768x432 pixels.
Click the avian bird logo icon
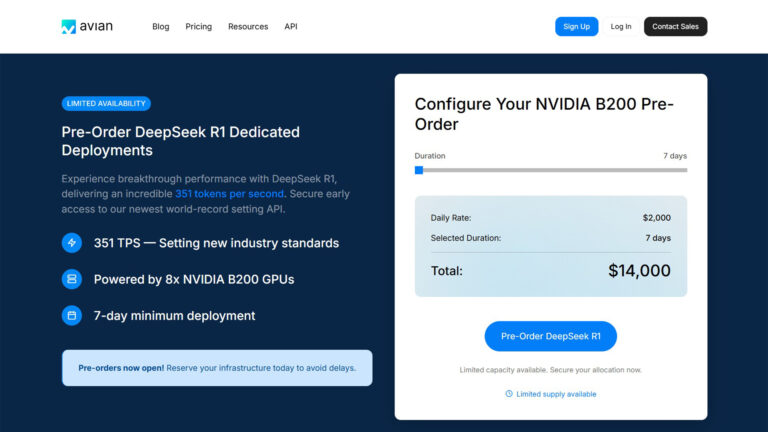pyautogui.click(x=68, y=27)
